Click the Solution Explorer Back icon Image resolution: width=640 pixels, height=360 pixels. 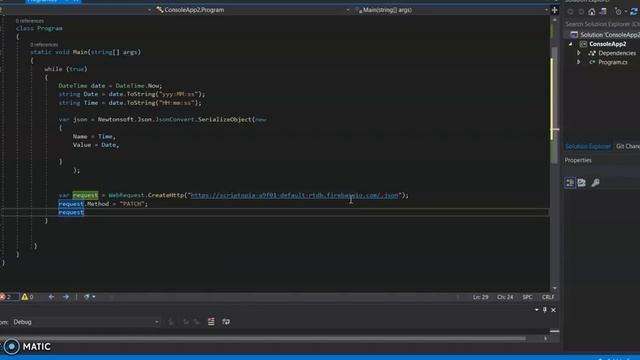(570, 12)
